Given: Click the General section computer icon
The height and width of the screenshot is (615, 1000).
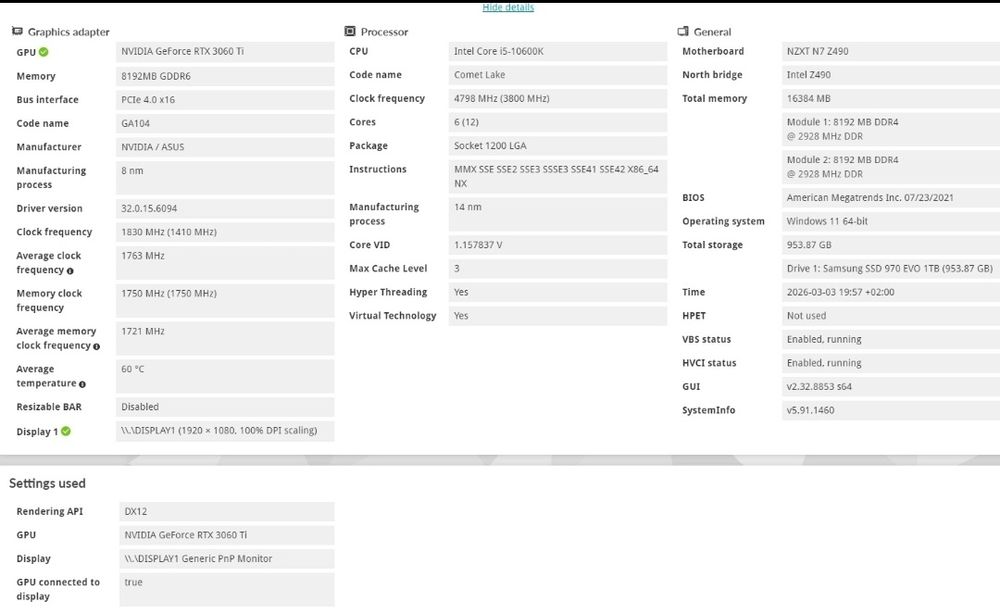Looking at the screenshot, I should (x=682, y=31).
